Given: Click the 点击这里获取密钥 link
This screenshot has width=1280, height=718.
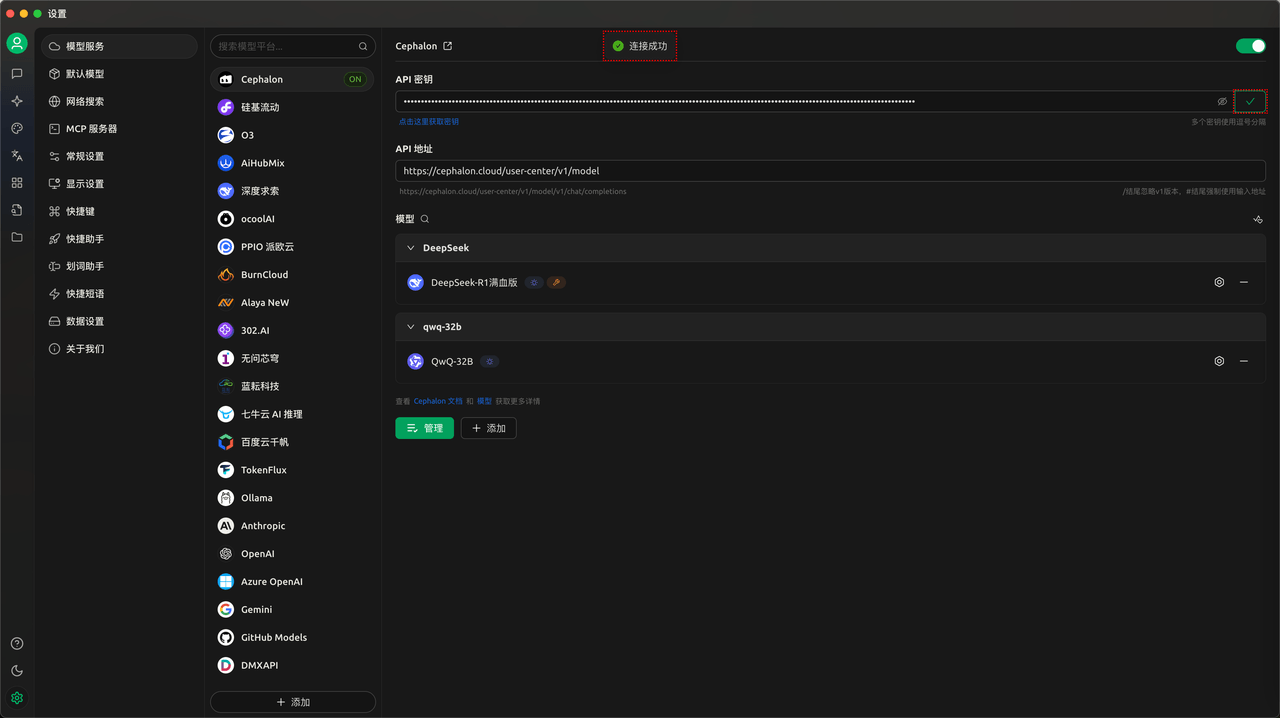Looking at the screenshot, I should click(429, 122).
